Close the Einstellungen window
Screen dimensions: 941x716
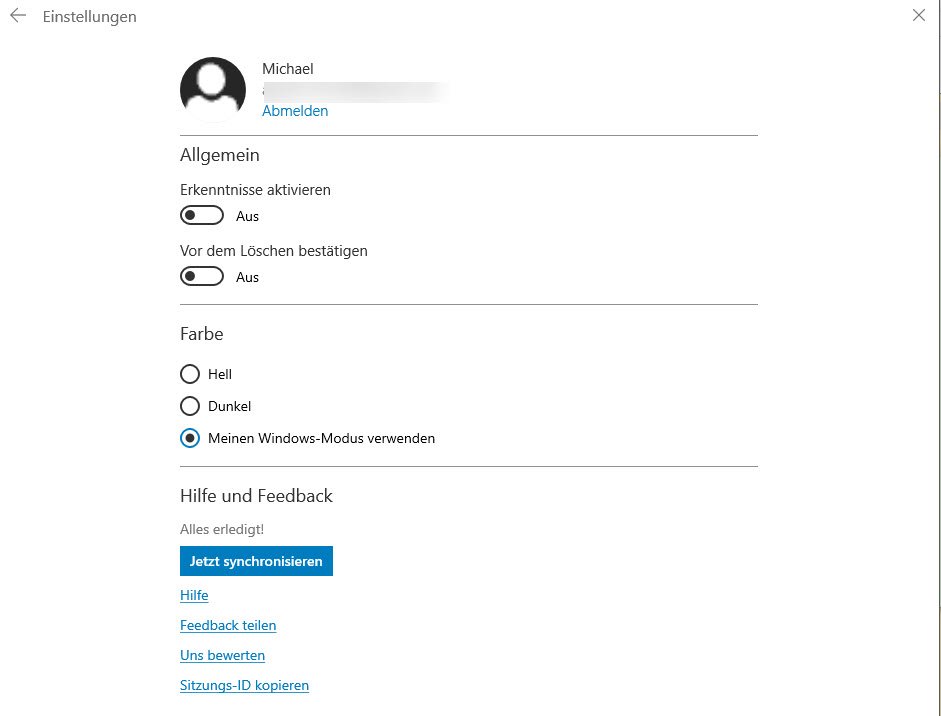(x=919, y=15)
